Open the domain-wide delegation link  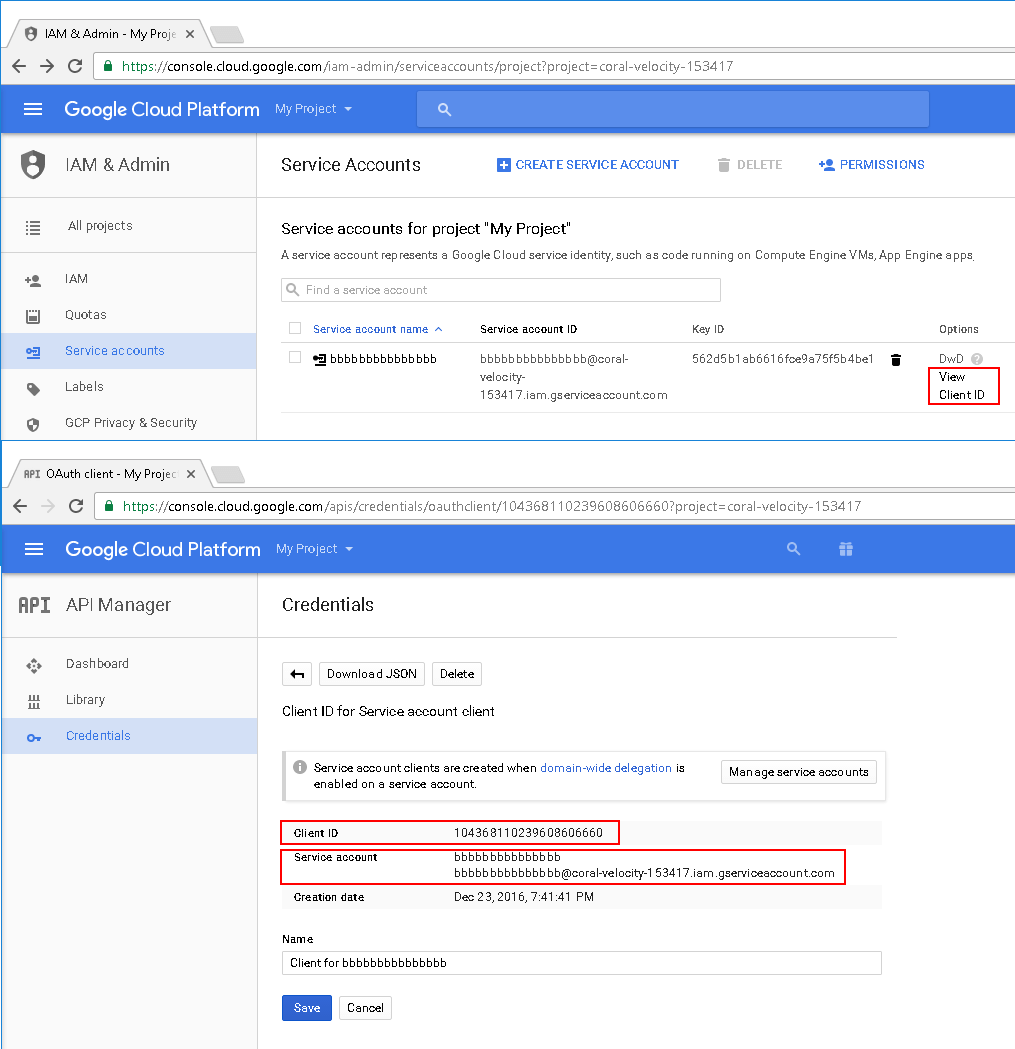pos(606,768)
